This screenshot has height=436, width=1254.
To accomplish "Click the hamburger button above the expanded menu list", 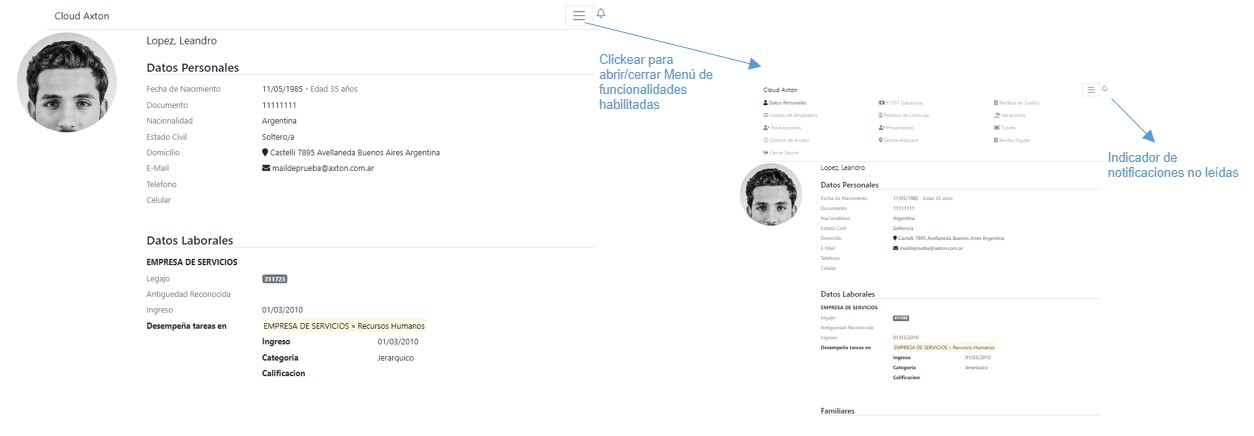I will point(1090,89).
